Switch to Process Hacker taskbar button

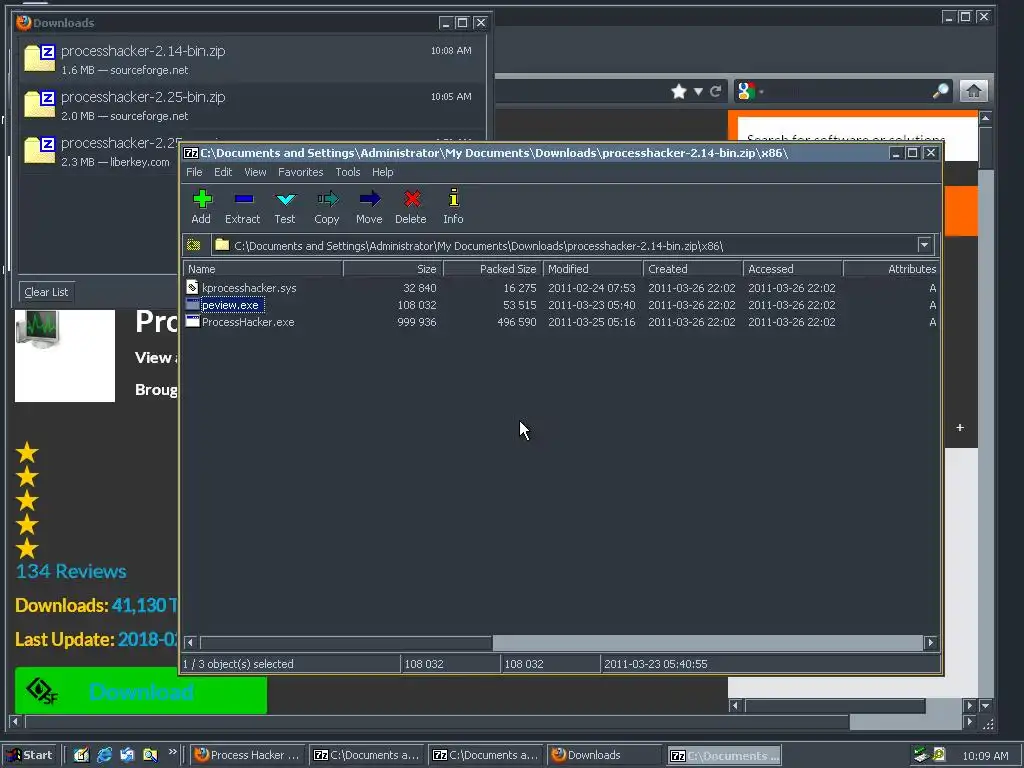[x=248, y=755]
